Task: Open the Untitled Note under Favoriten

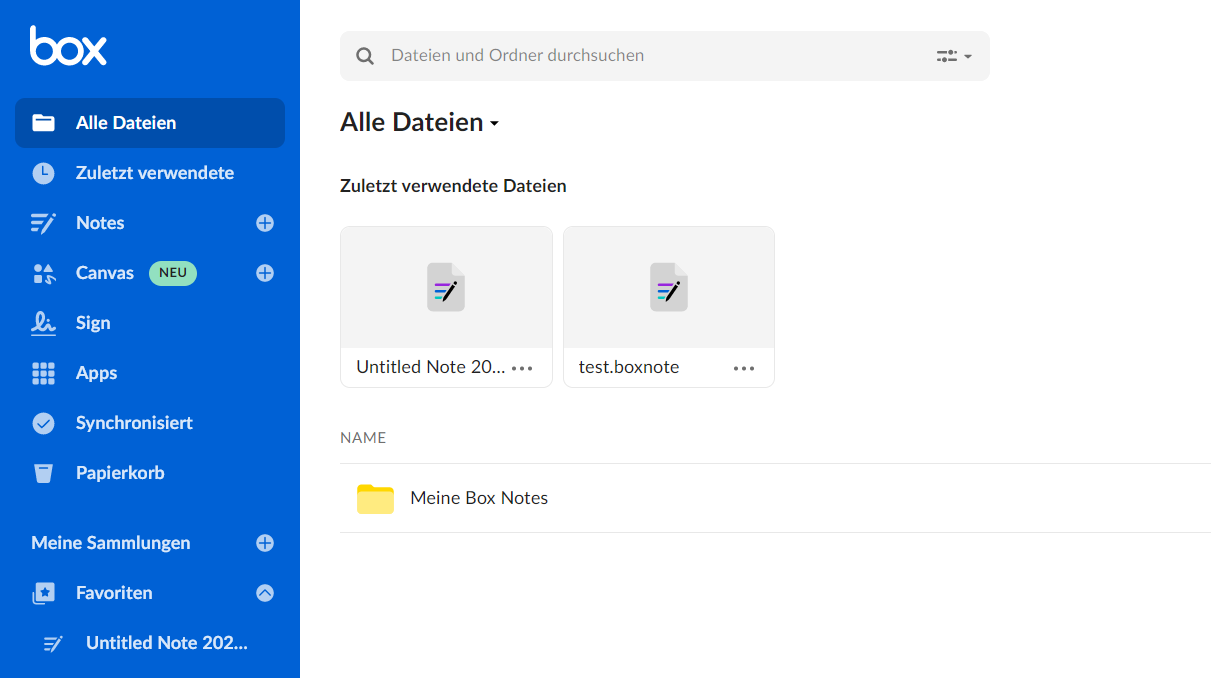Action: [166, 643]
